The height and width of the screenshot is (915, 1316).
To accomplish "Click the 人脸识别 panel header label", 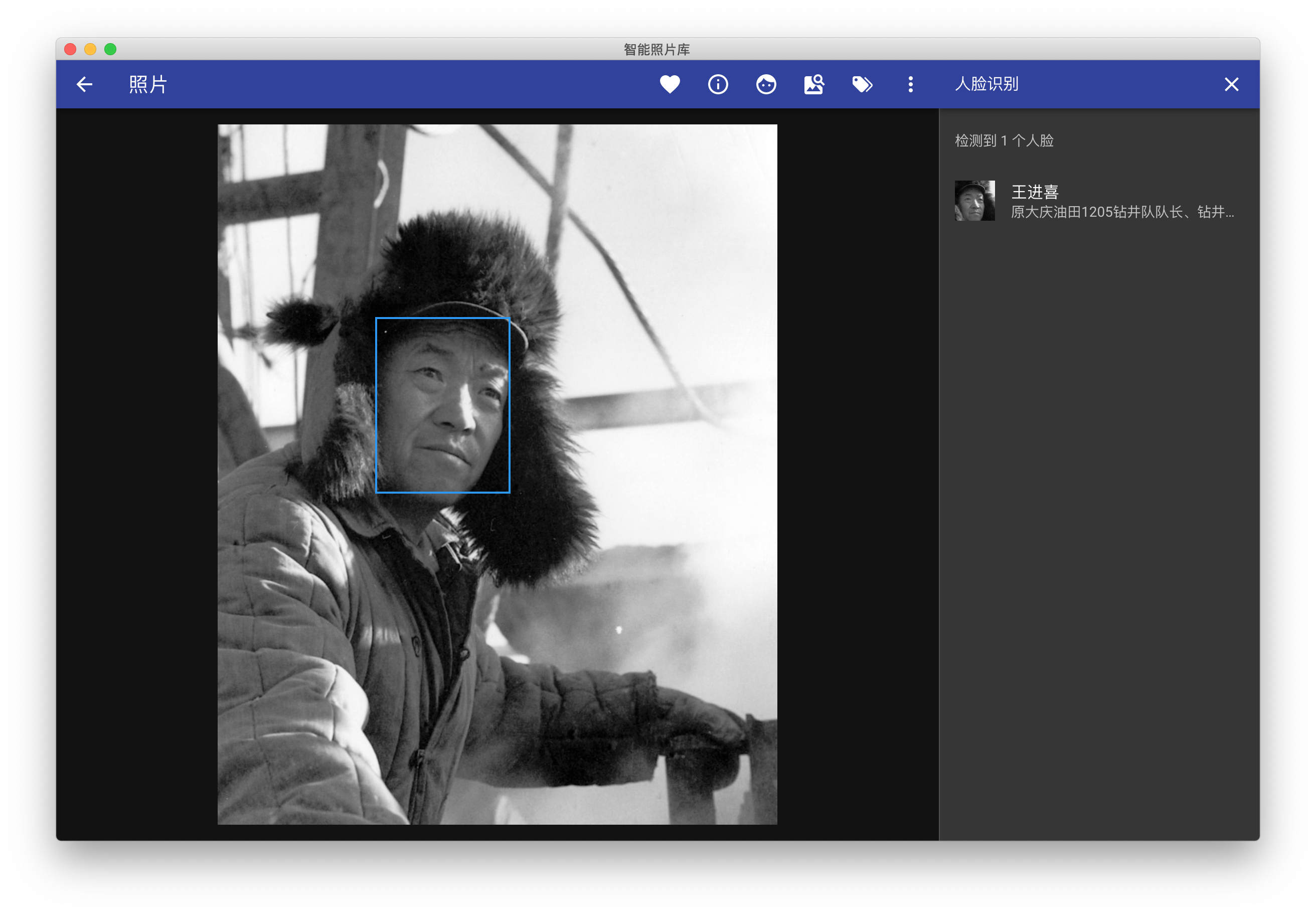I will (986, 84).
